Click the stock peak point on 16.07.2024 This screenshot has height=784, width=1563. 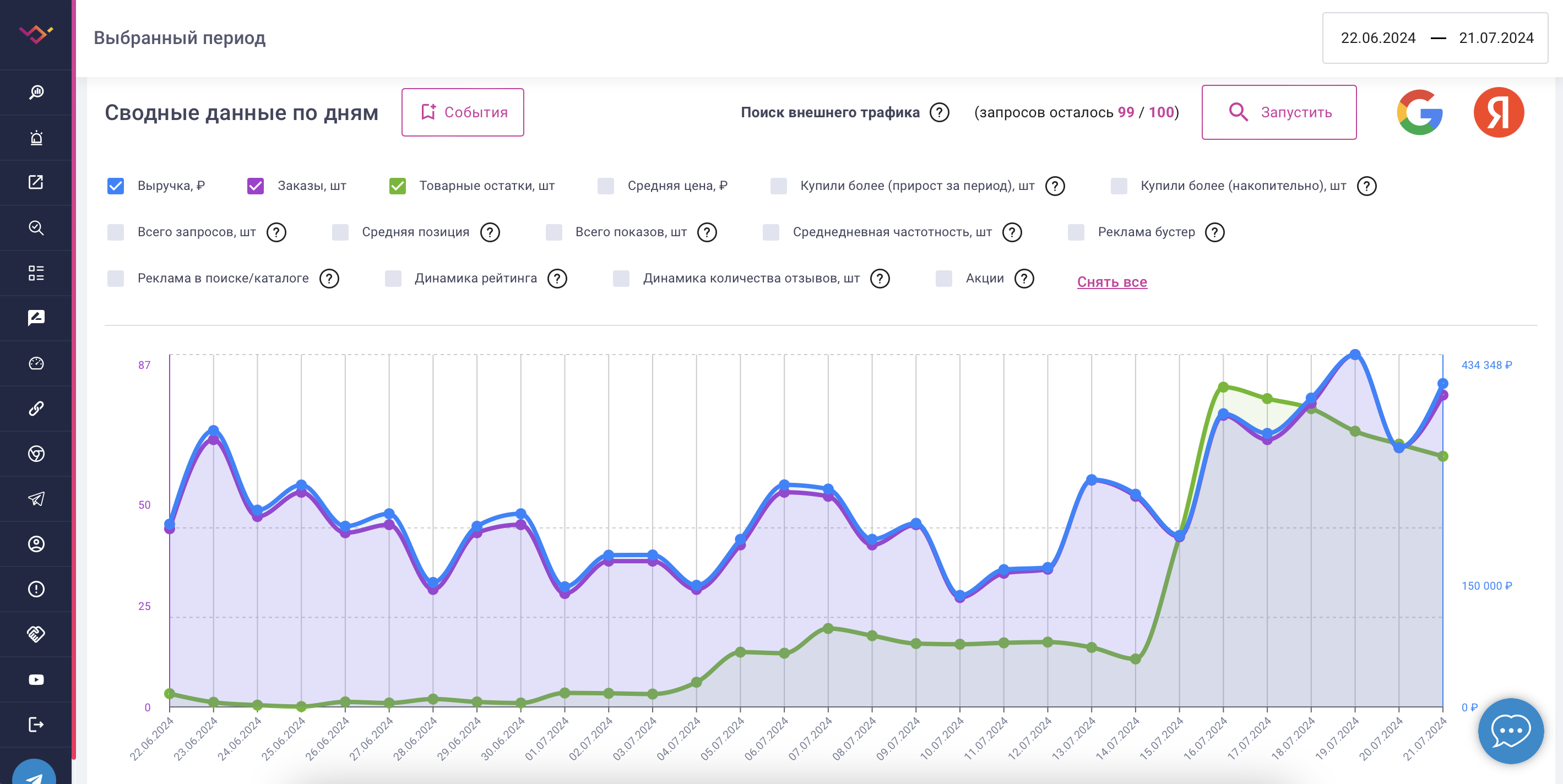pyautogui.click(x=1223, y=388)
